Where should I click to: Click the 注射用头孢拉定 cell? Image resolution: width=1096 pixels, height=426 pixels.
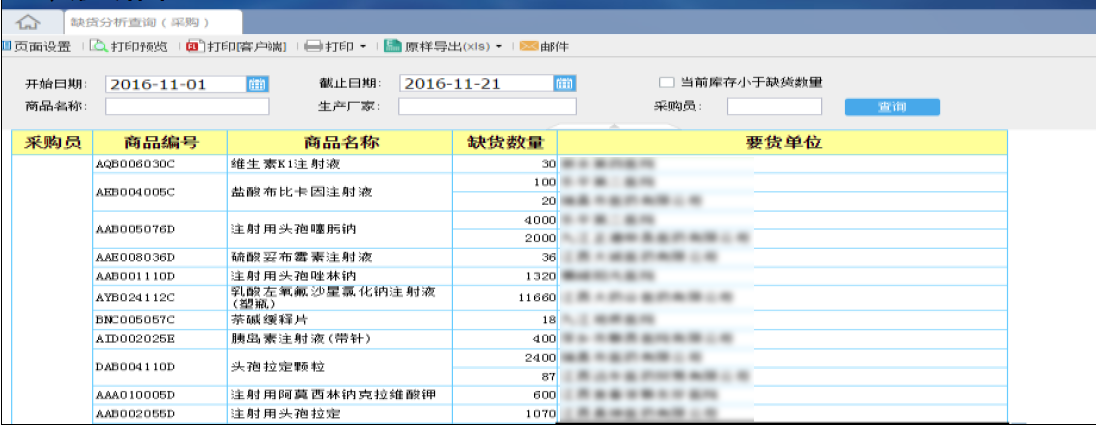click(340, 413)
